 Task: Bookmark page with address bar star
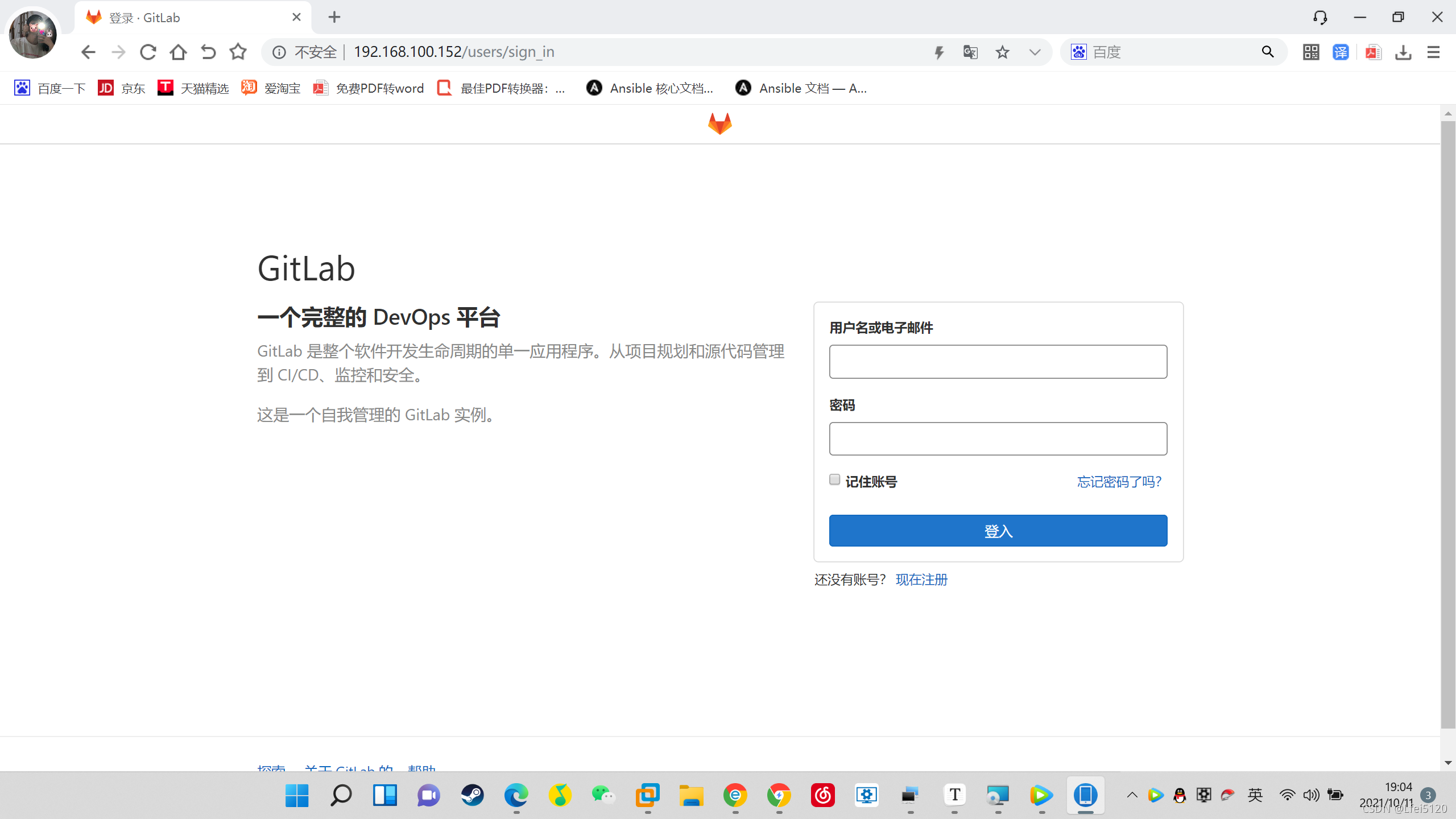pyautogui.click(x=1002, y=52)
